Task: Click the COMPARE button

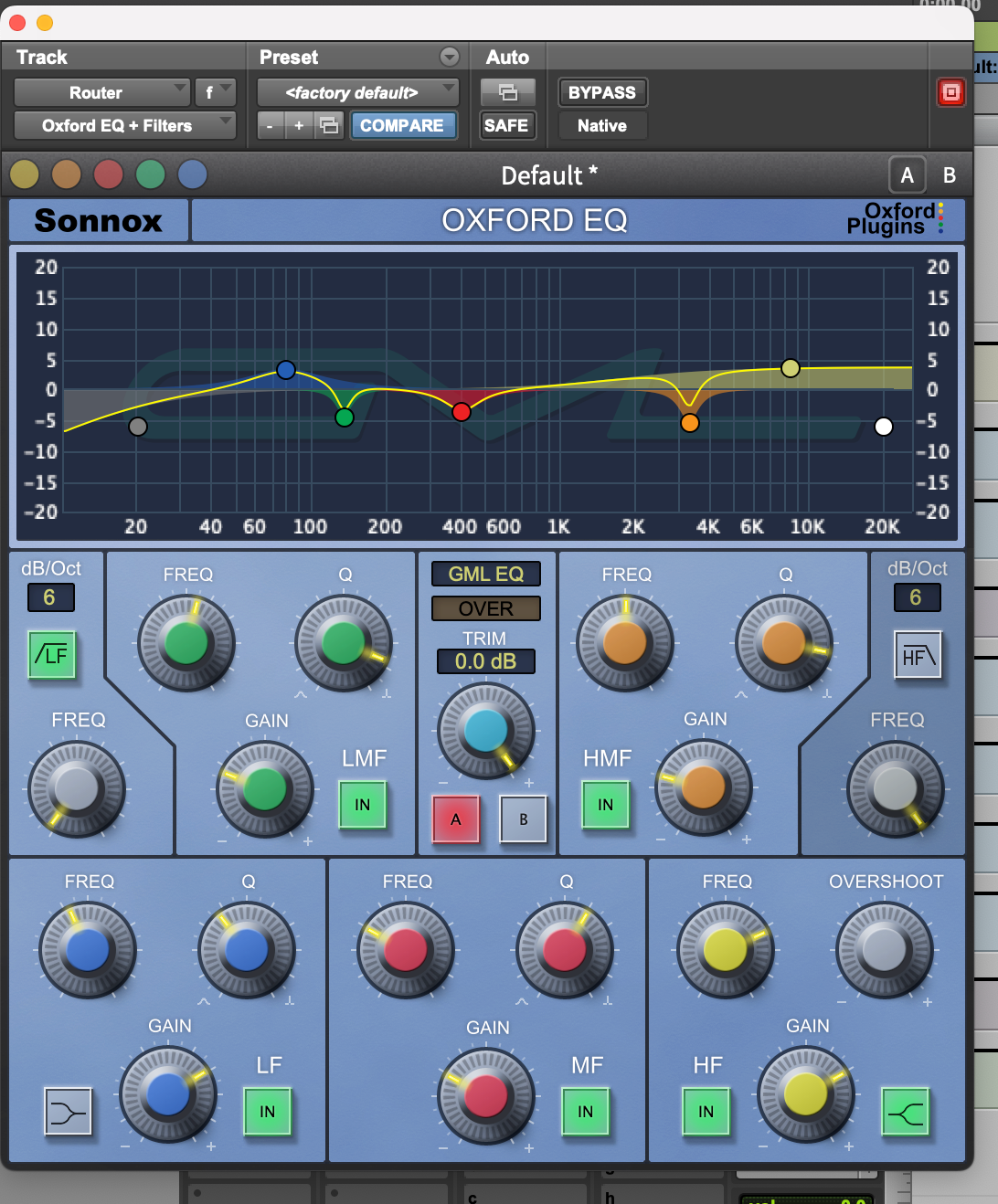Action: pyautogui.click(x=401, y=125)
